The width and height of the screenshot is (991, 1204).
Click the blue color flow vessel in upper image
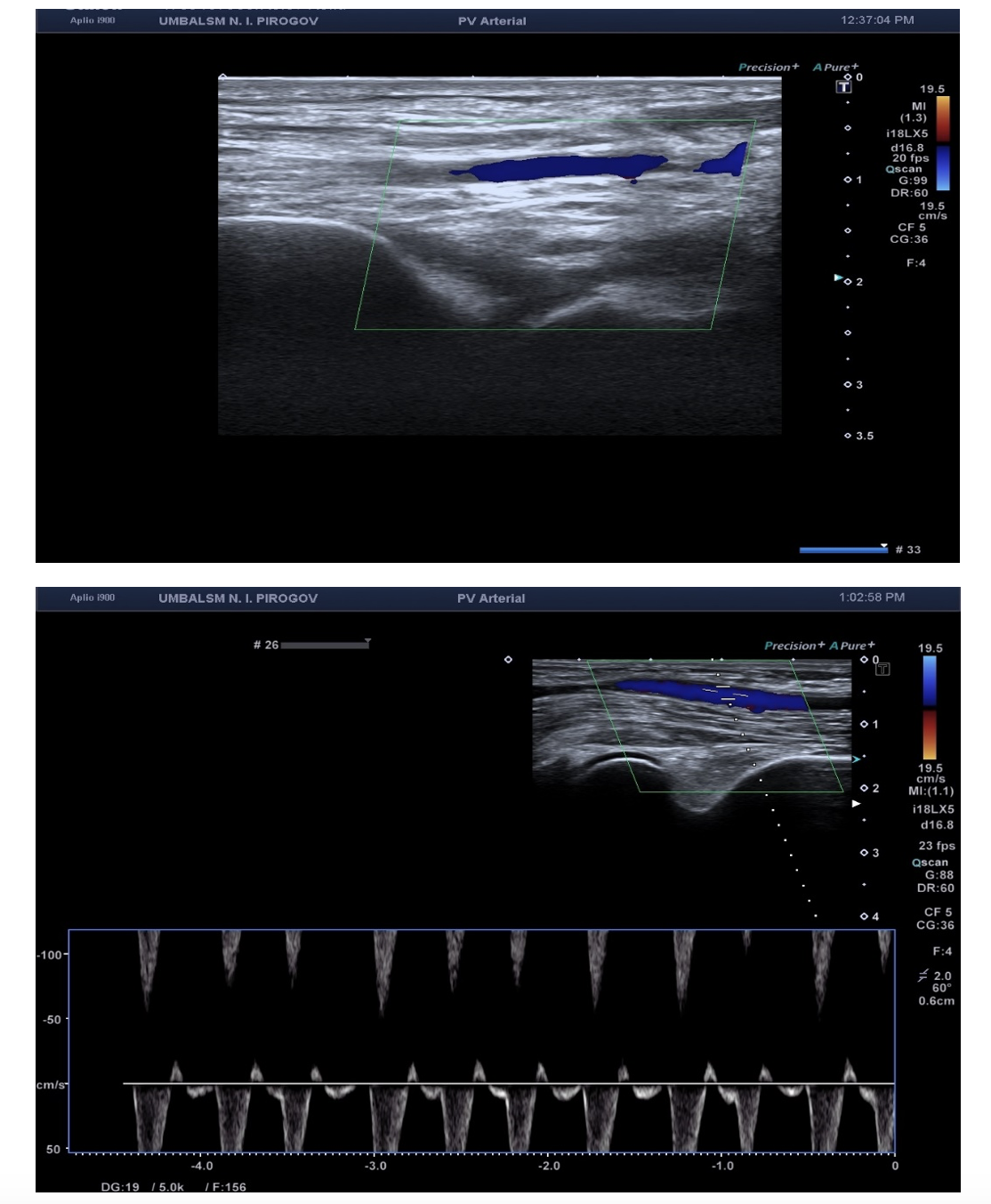pos(560,167)
